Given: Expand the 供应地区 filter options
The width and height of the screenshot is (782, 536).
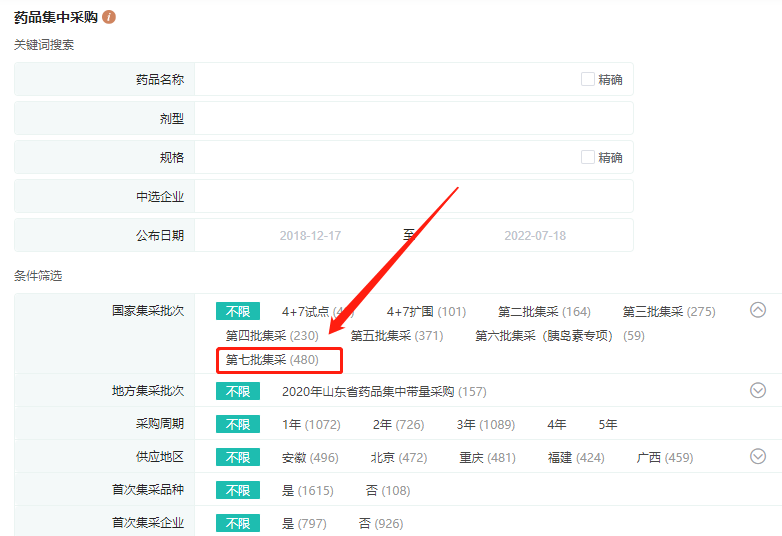Looking at the screenshot, I should tap(758, 456).
